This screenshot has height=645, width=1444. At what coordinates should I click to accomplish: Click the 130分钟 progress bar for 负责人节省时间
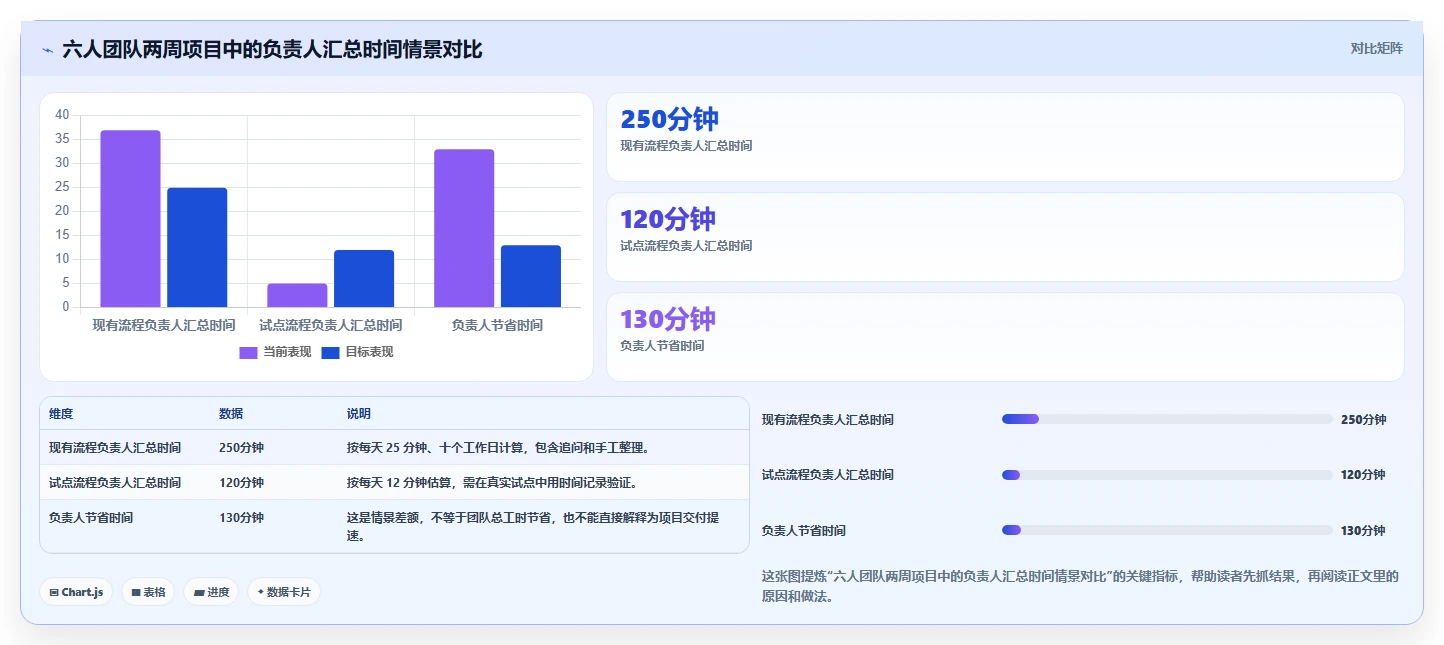click(x=1167, y=530)
